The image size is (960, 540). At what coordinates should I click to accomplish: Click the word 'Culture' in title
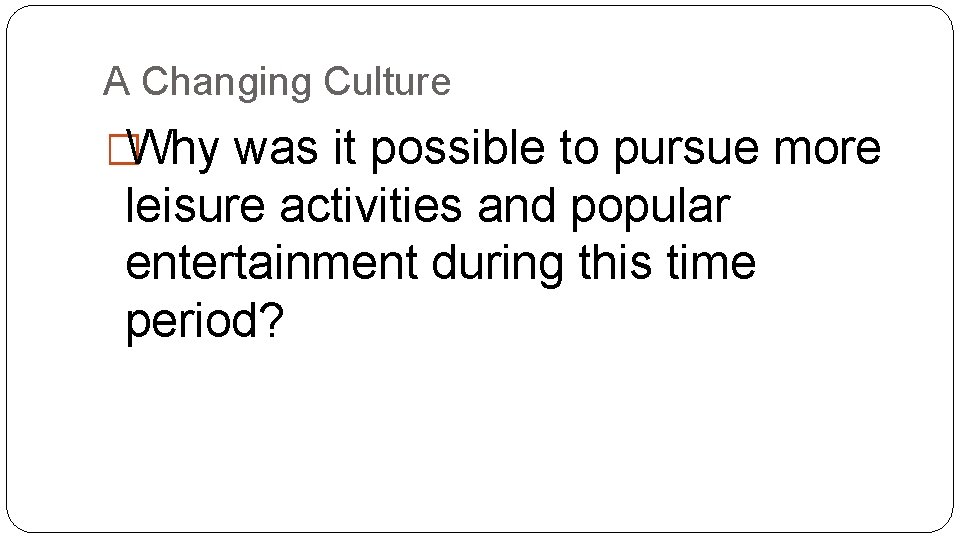coord(387,81)
